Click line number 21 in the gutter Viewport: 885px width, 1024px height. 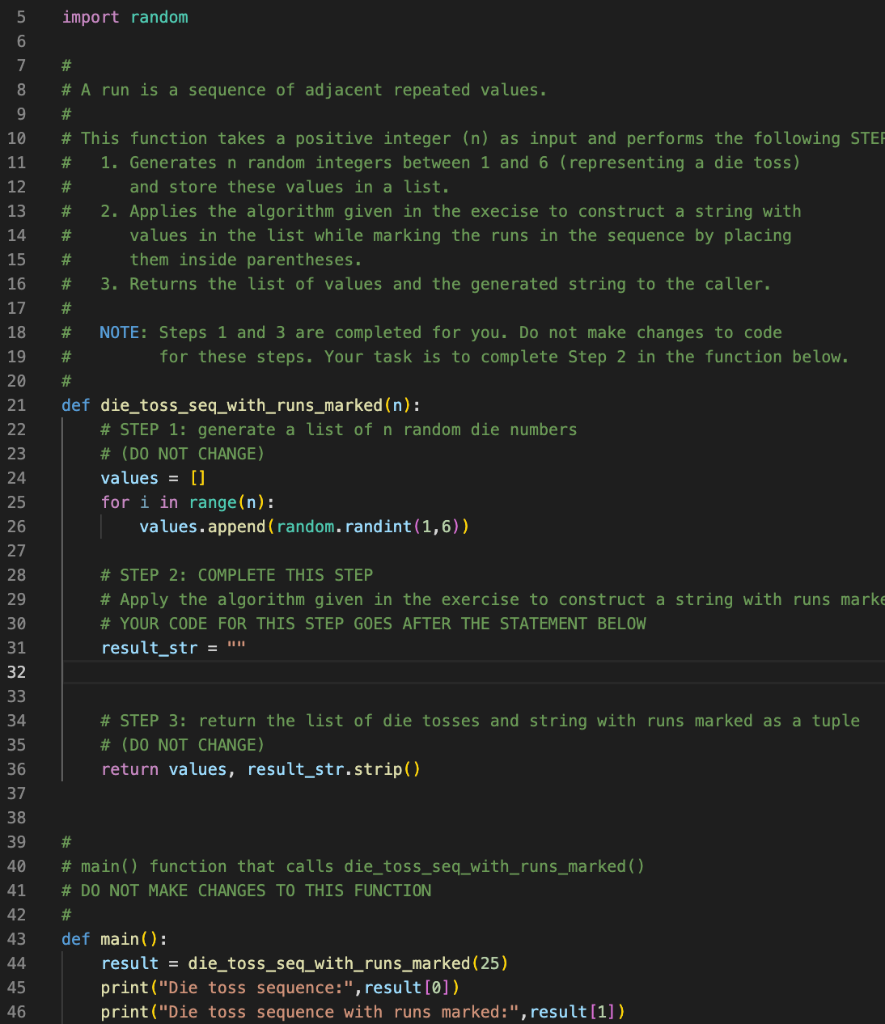point(17,405)
